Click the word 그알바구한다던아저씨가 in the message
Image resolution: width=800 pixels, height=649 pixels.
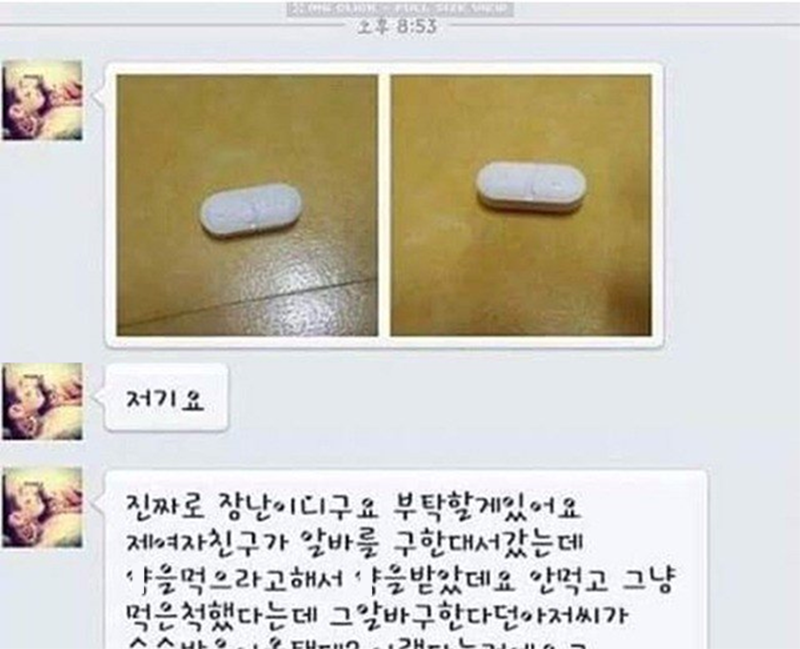pyautogui.click(x=478, y=615)
